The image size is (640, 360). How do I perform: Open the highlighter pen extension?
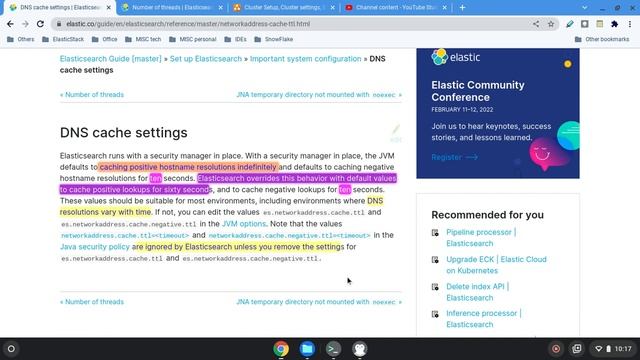pyautogui.click(x=570, y=24)
